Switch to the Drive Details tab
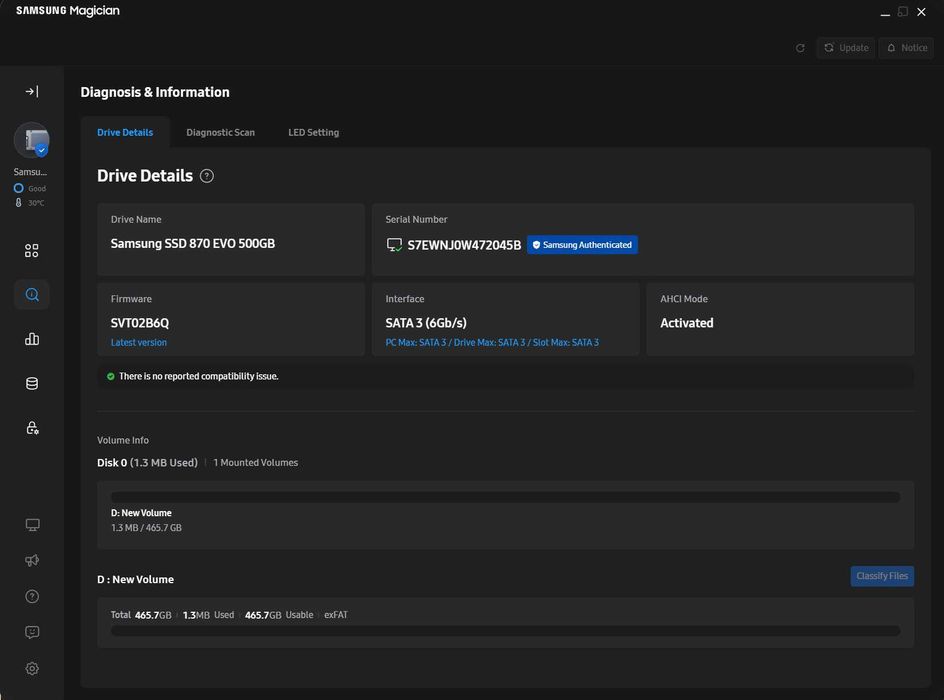Viewport: 944px width, 700px height. [x=125, y=132]
